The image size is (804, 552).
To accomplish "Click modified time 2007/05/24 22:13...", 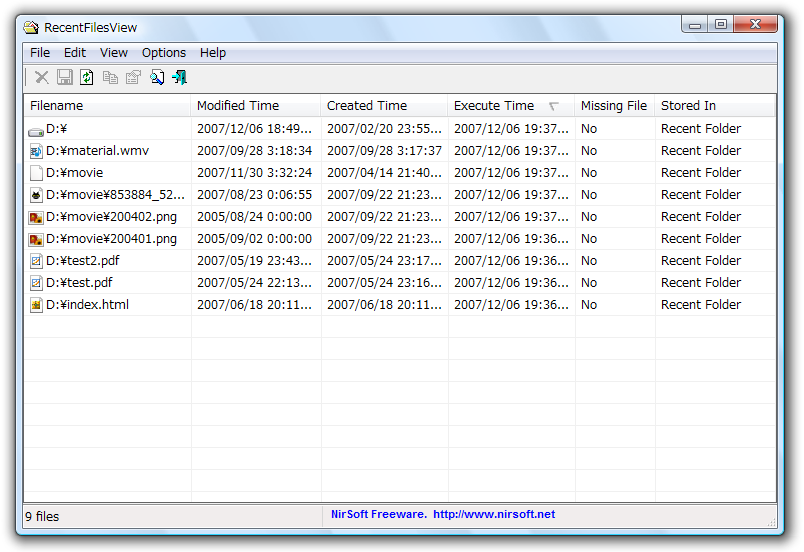I will [x=254, y=283].
